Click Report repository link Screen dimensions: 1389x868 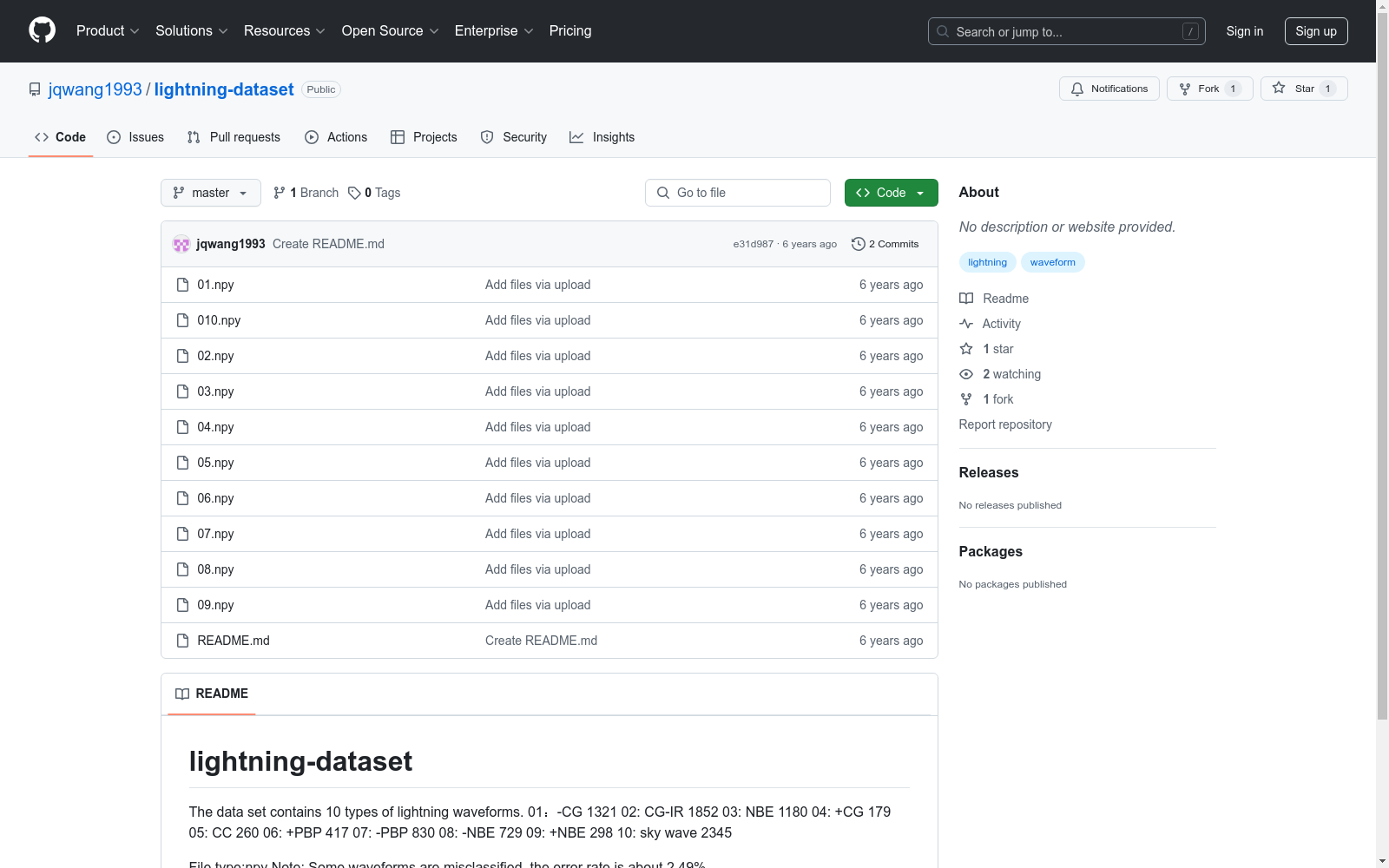[x=1005, y=424]
